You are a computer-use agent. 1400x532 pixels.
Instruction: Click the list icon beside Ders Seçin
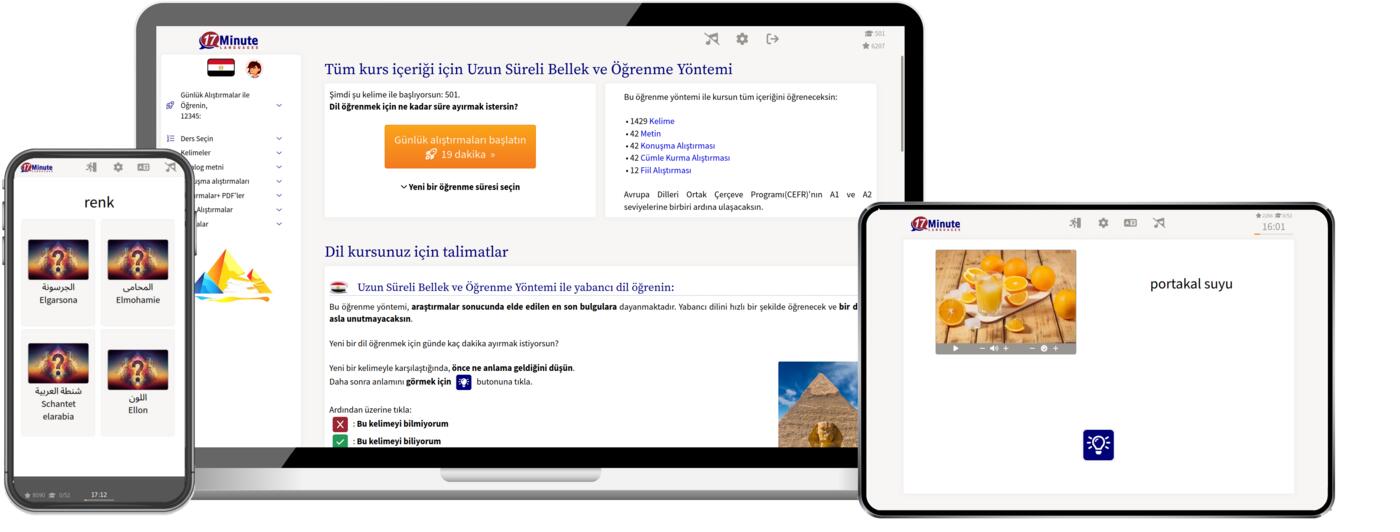pyautogui.click(x=170, y=139)
